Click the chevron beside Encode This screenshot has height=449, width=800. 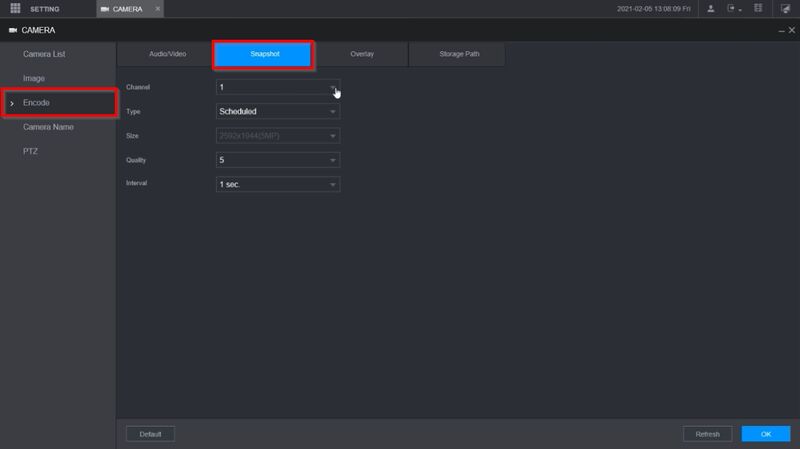pos(12,104)
